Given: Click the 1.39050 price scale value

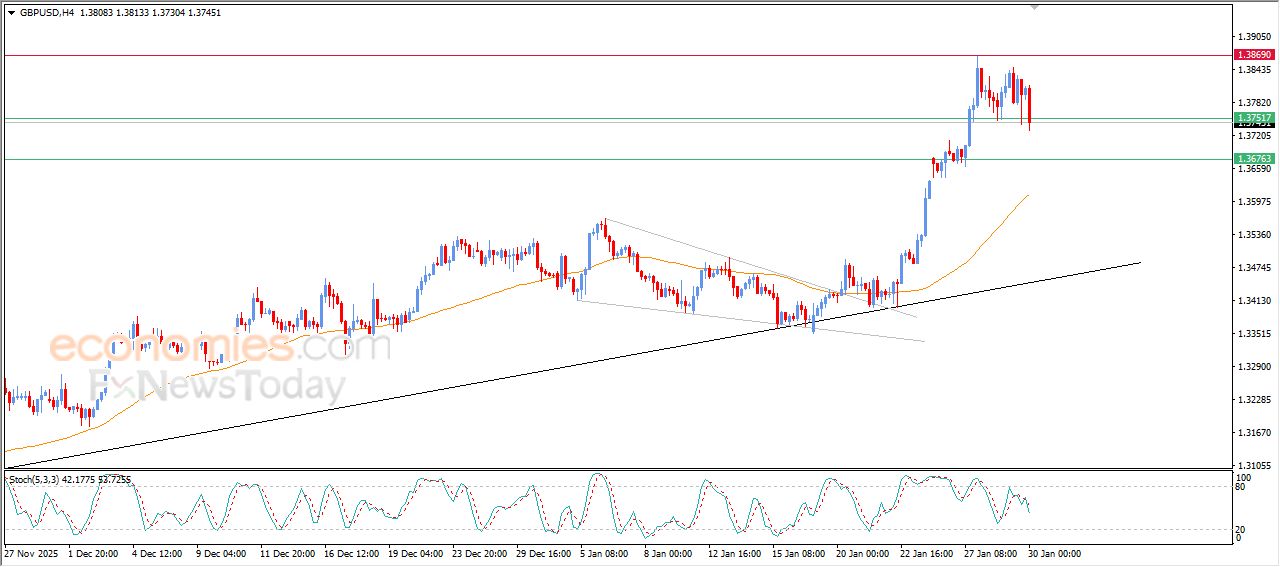Looking at the screenshot, I should point(1254,37).
